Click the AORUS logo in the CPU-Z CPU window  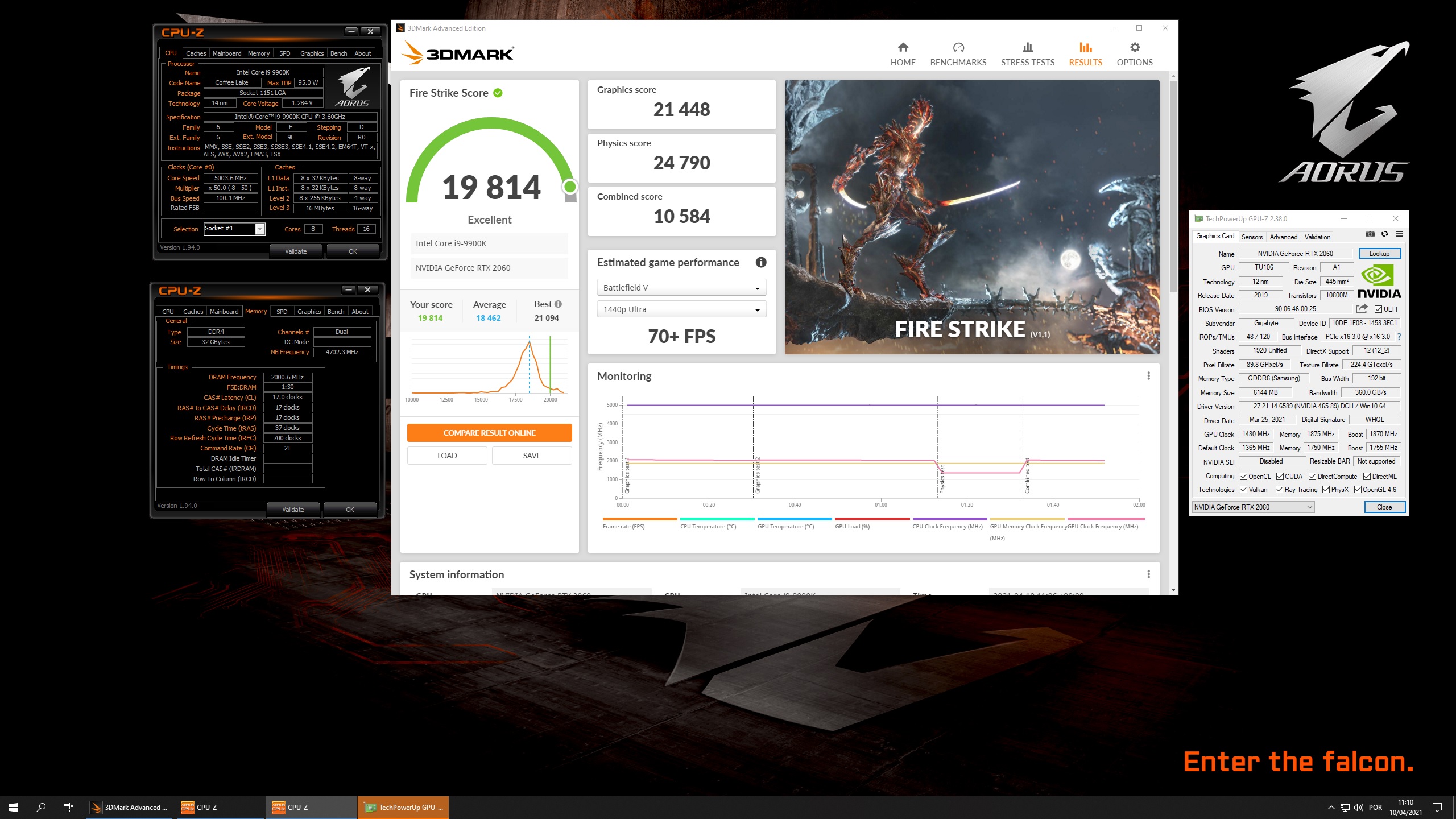pyautogui.click(x=353, y=86)
